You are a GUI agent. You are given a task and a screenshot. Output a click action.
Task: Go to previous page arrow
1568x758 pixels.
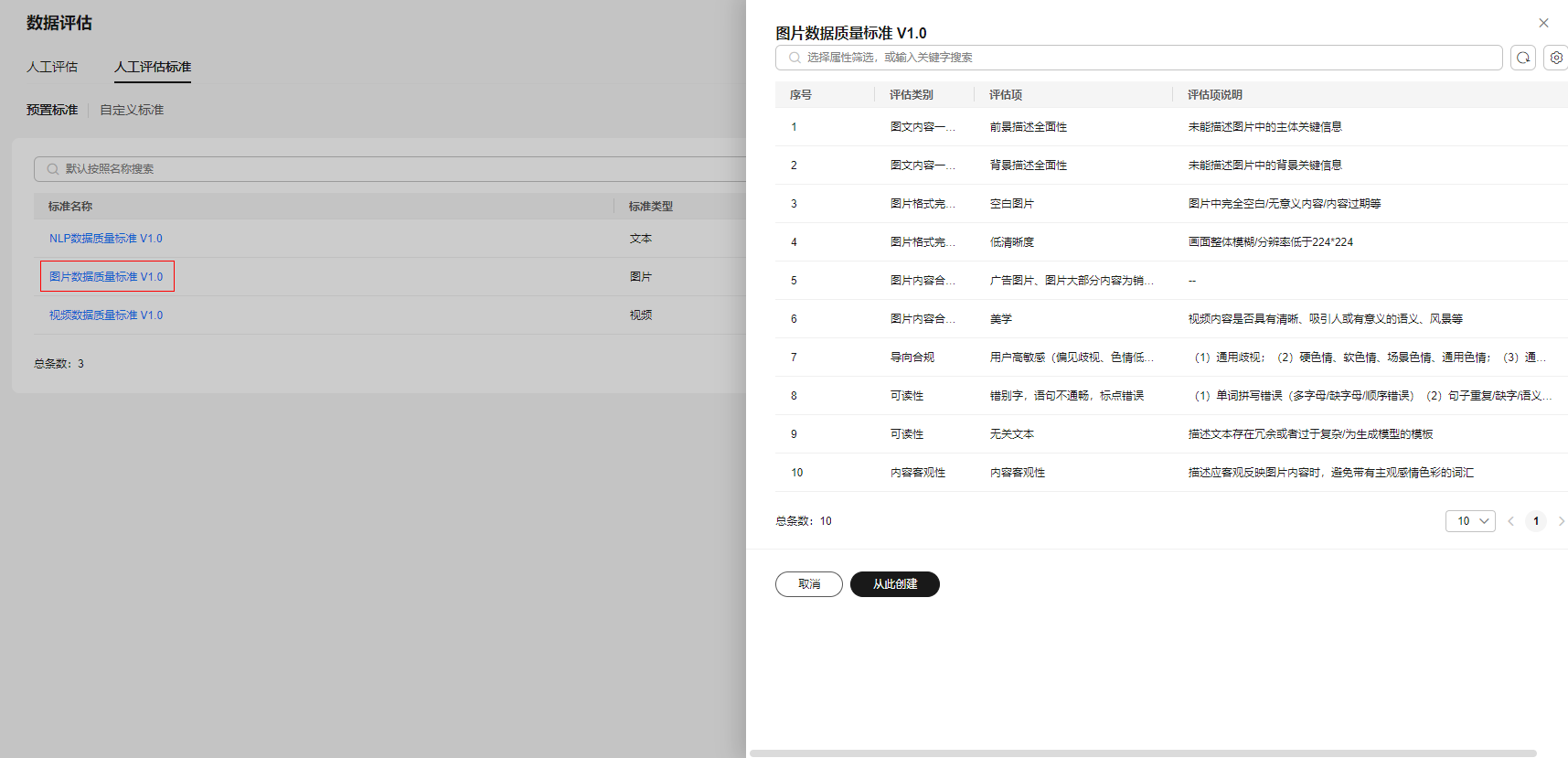click(1510, 521)
